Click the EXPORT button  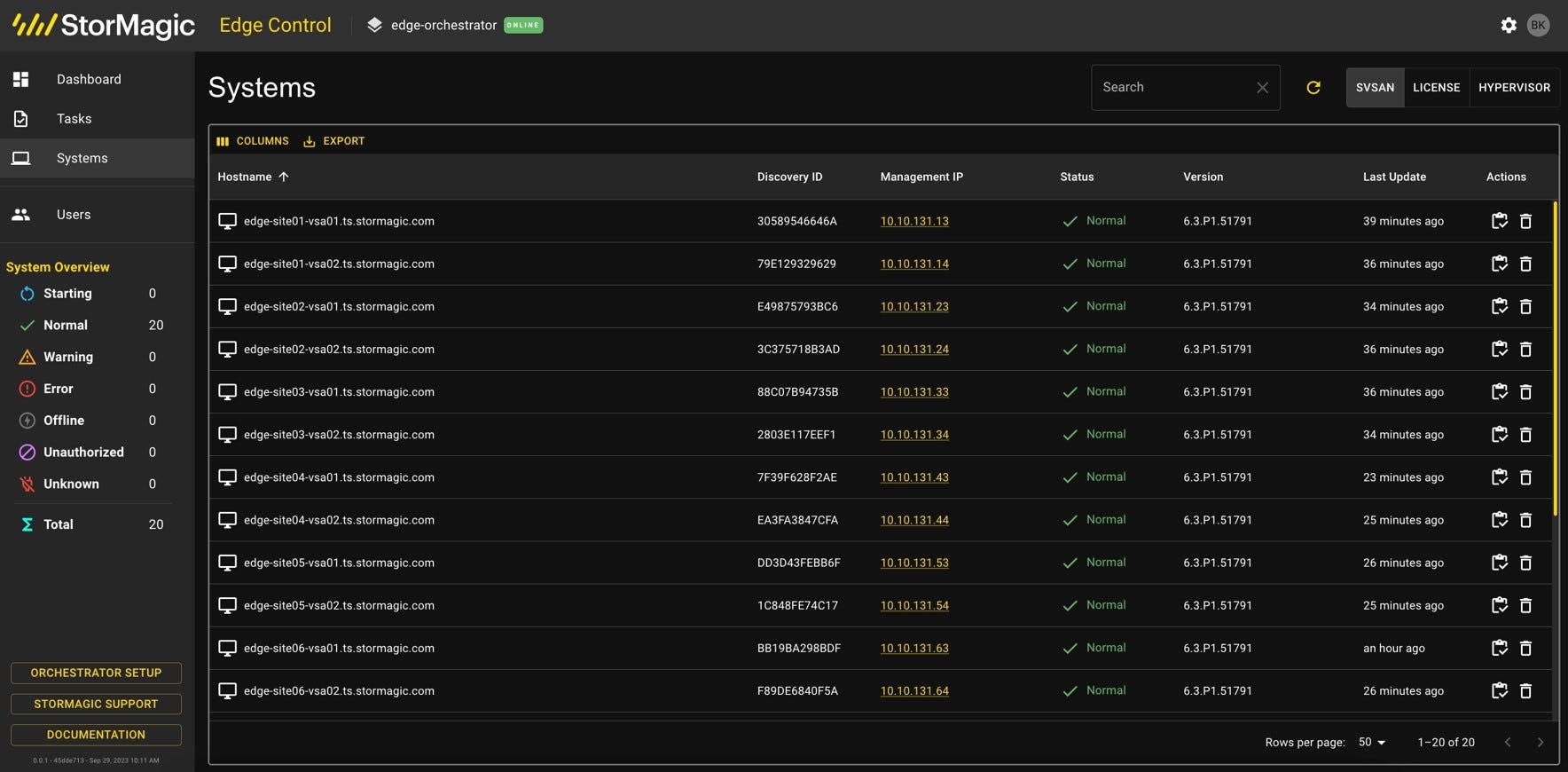pyautogui.click(x=334, y=141)
